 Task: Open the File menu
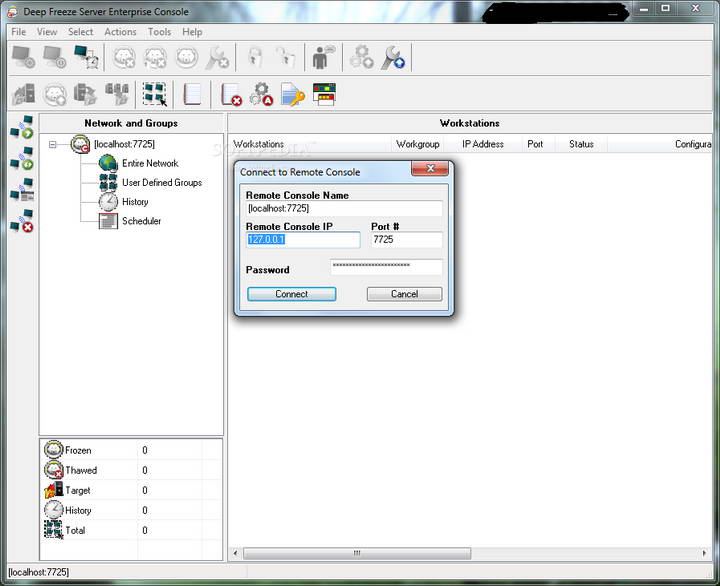click(18, 32)
